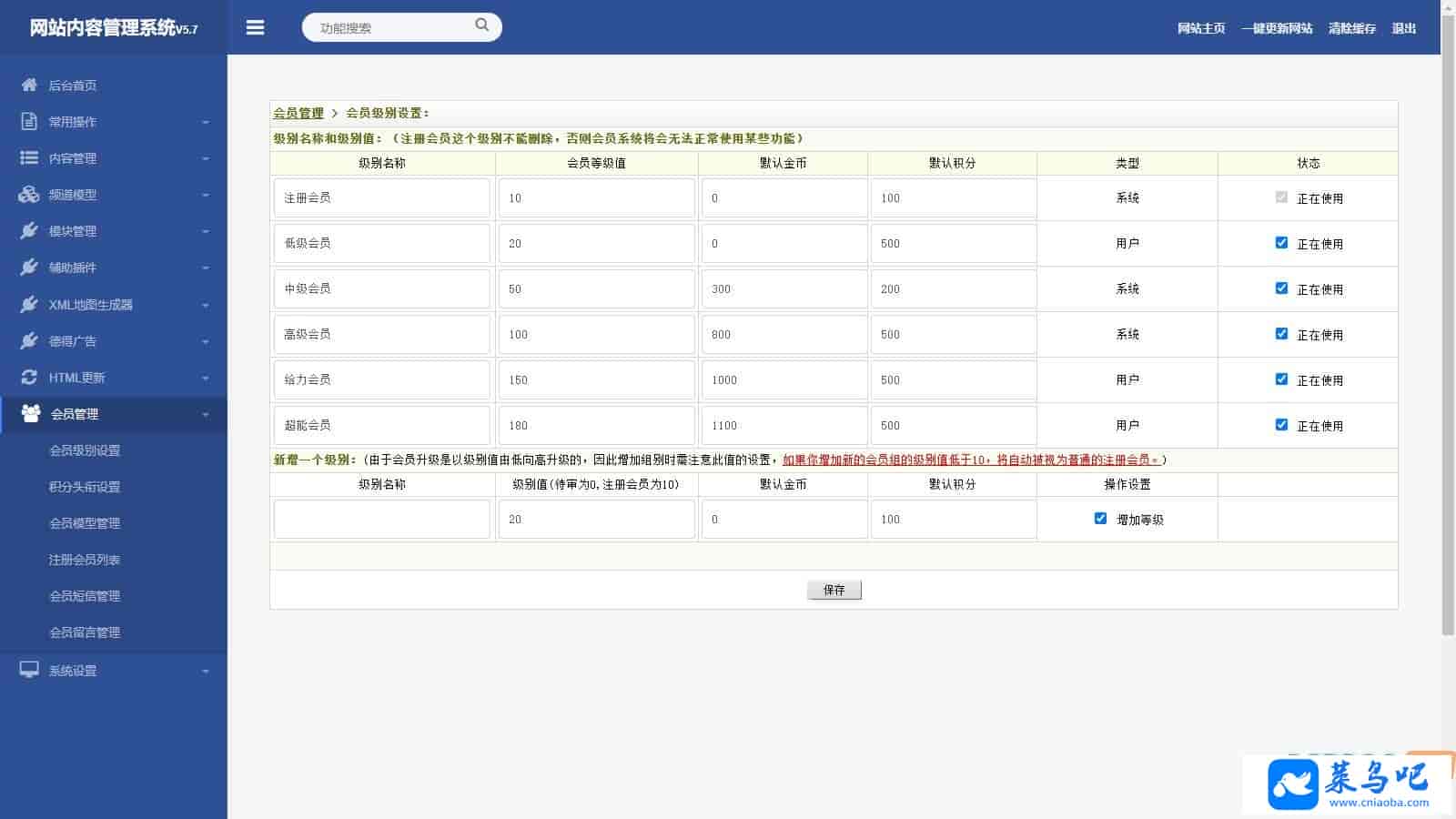
Task: Click the hamburger menu icon
Action: [256, 28]
